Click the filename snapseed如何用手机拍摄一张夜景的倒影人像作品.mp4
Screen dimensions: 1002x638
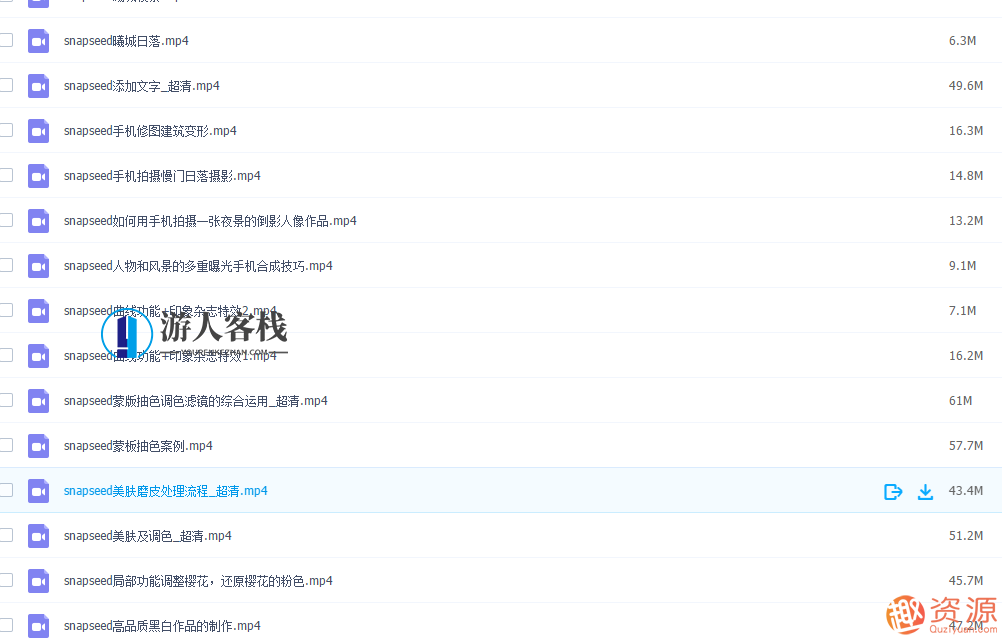click(209, 221)
